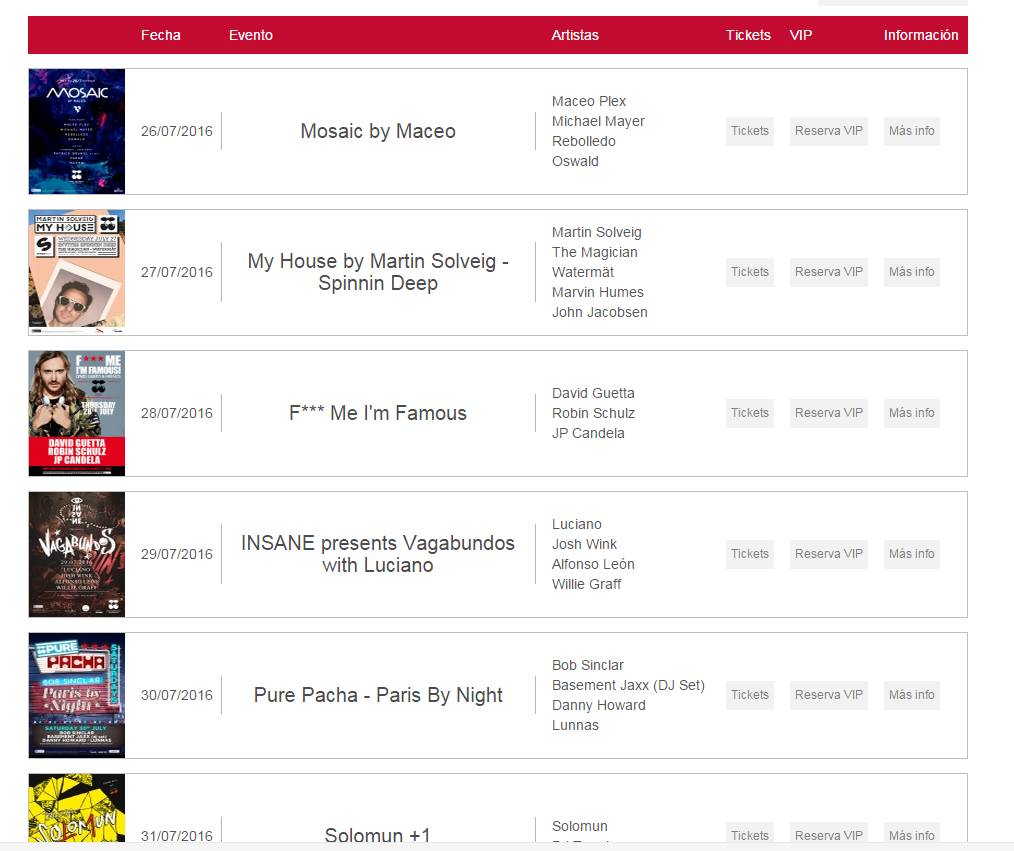Open the Solomun +1 event title
Viewport: 1014px width, 851px height.
click(x=378, y=835)
